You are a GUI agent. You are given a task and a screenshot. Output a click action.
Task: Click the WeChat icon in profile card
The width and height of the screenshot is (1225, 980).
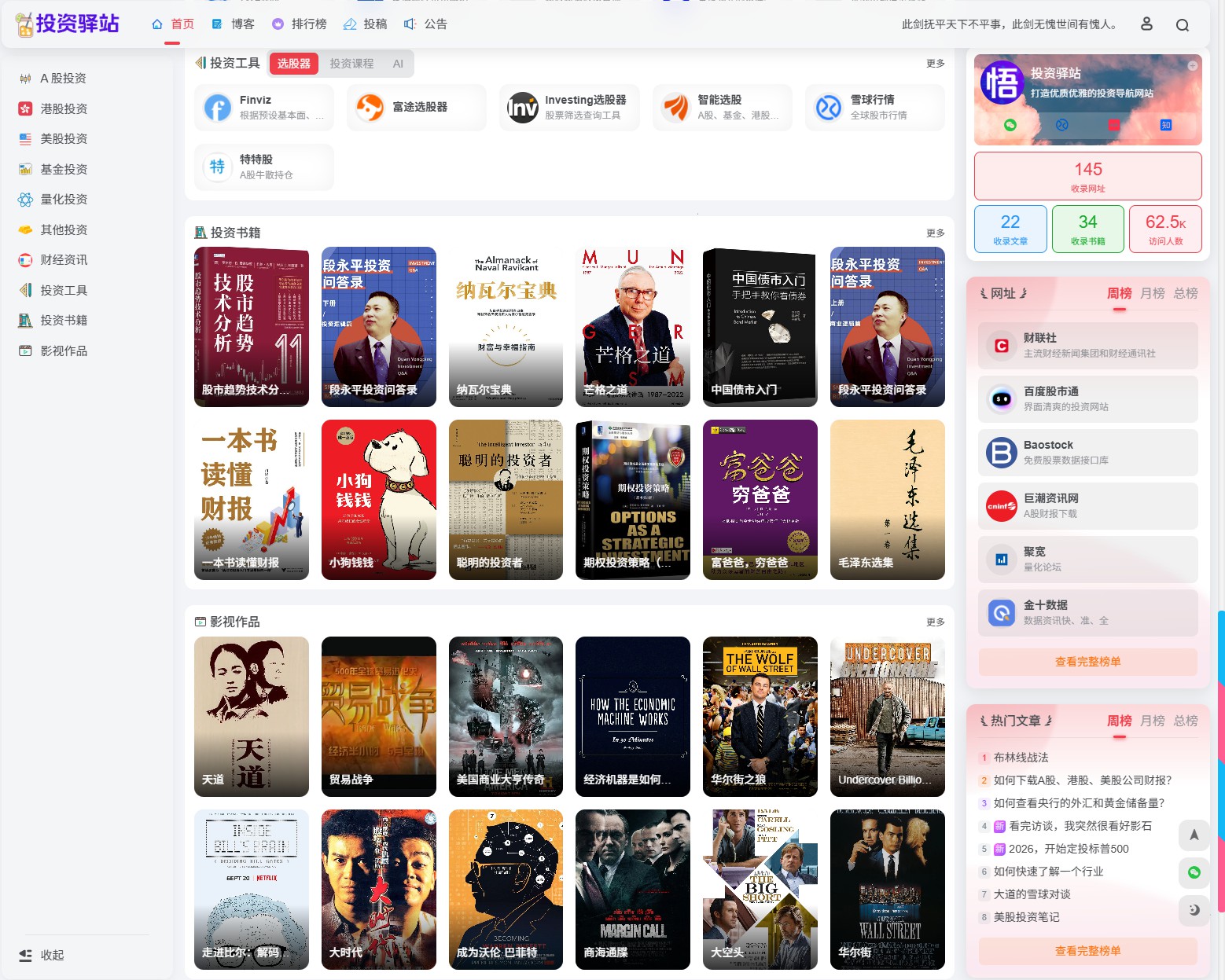1010,125
